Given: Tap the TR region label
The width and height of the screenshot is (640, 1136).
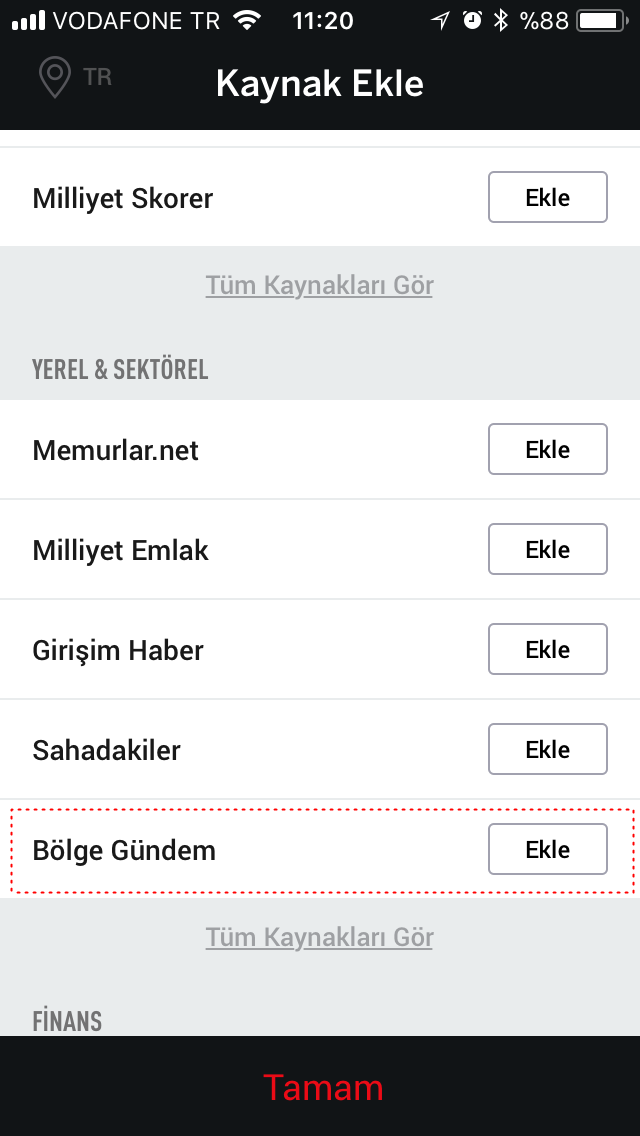Looking at the screenshot, I should (98, 77).
